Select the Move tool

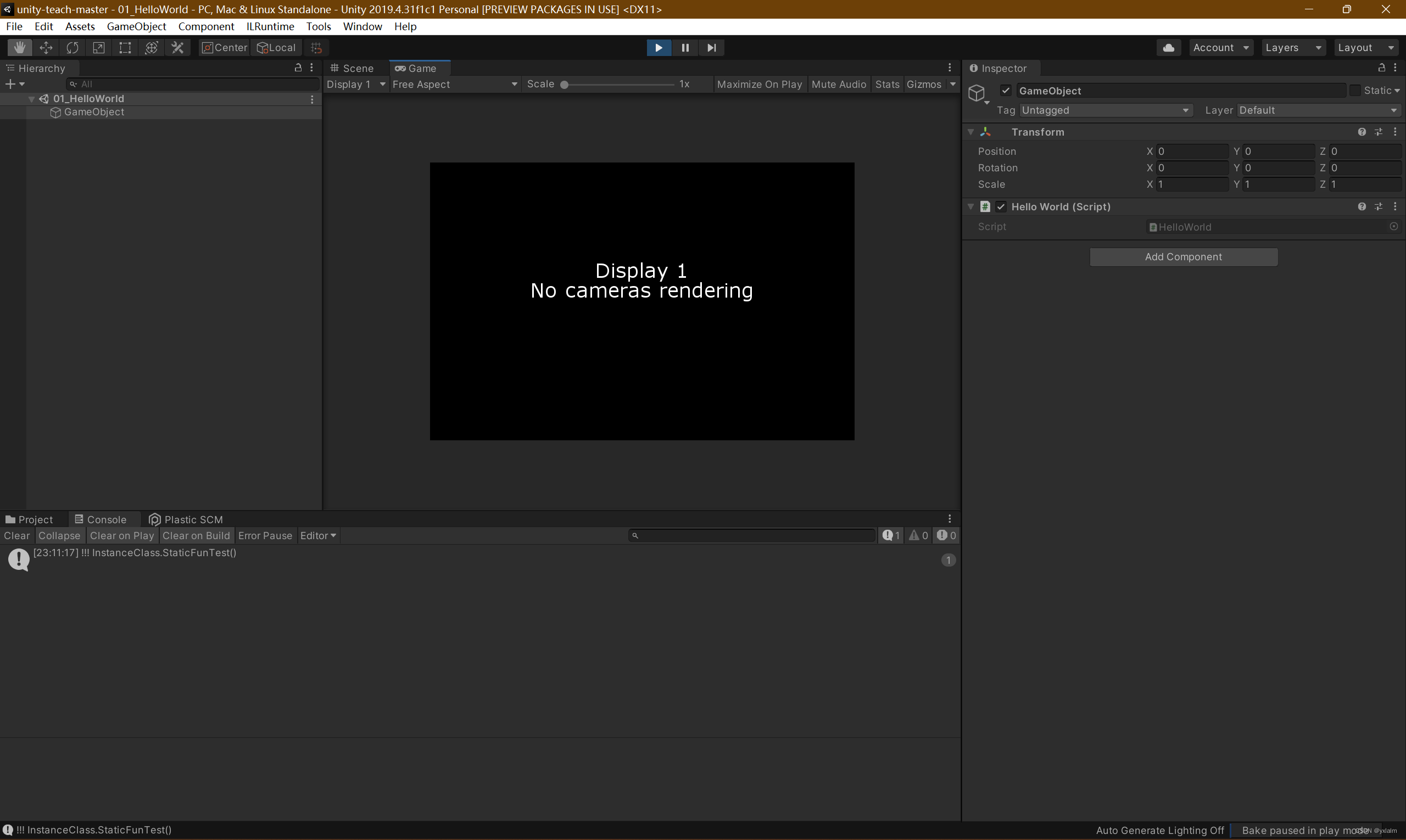pos(46,48)
